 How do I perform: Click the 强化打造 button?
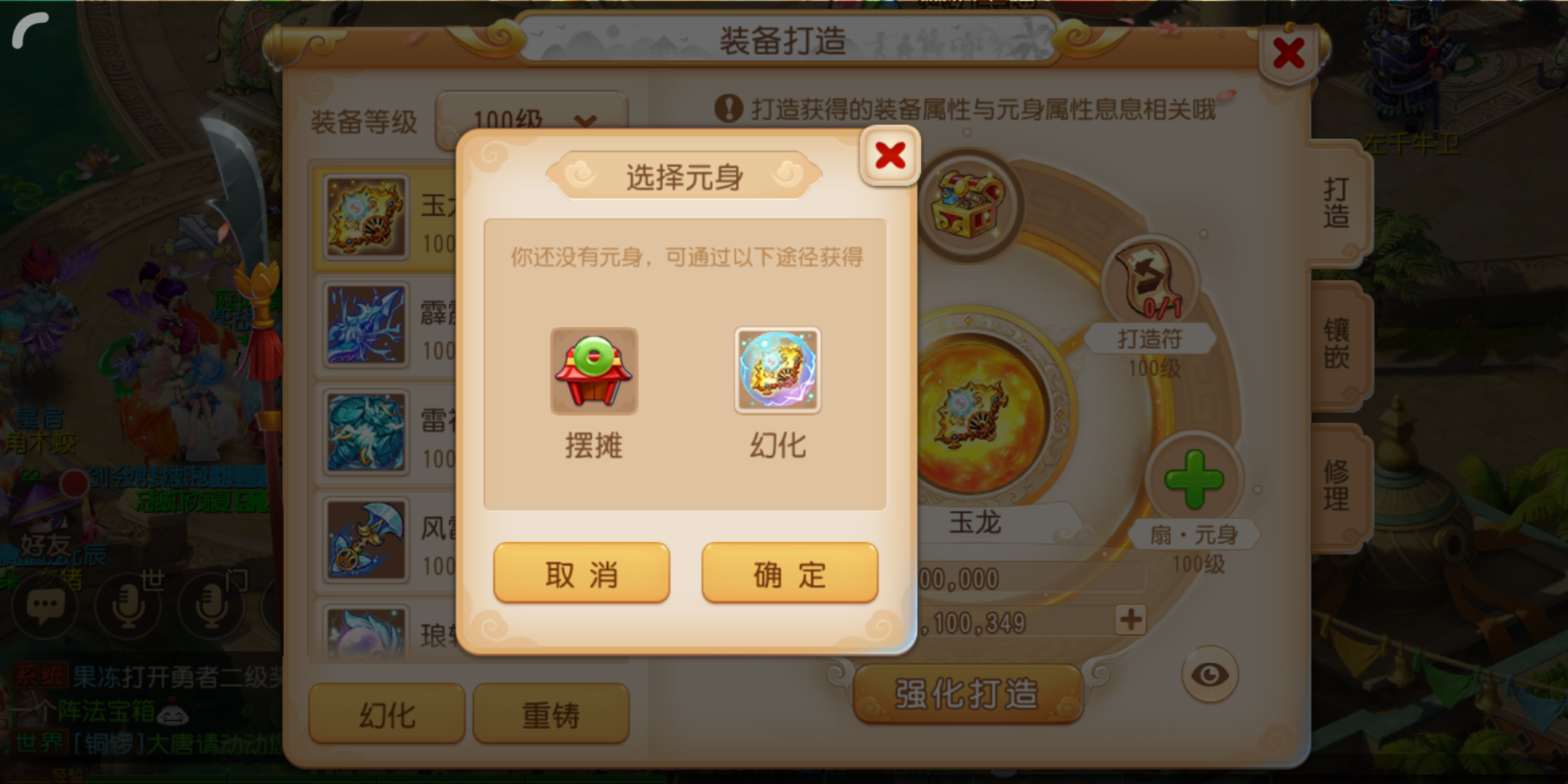tap(966, 693)
